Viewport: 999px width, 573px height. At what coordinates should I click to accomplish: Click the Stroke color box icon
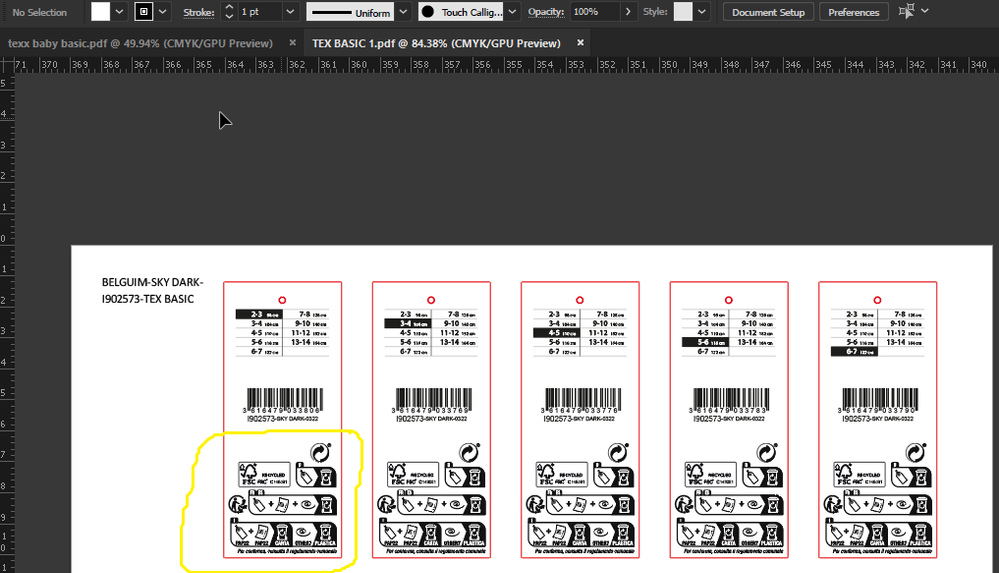pyautogui.click(x=144, y=11)
